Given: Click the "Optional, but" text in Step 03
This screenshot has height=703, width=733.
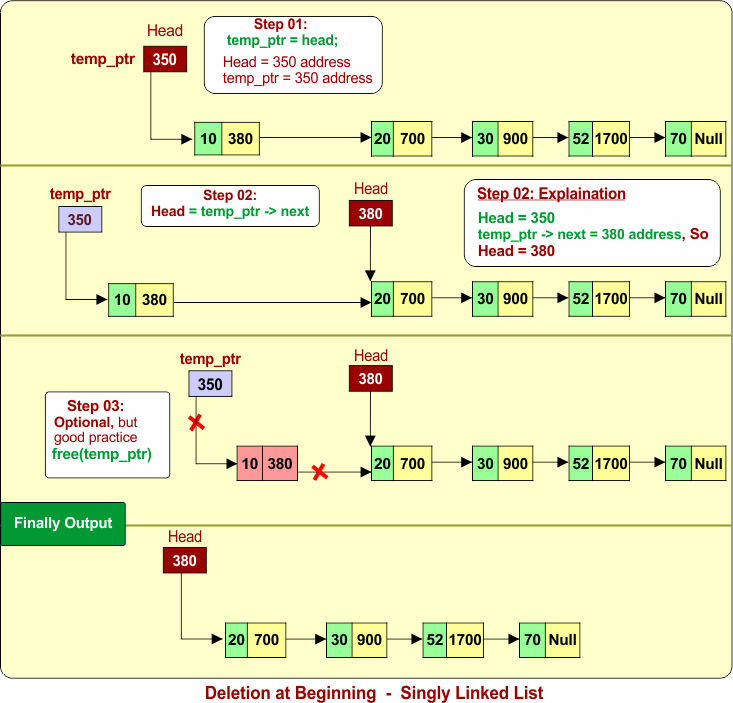Looking at the screenshot, I should point(95,422).
